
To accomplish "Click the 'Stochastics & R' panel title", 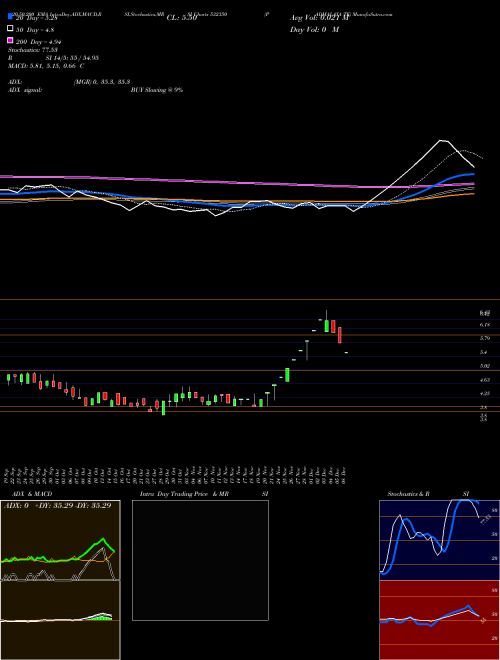I will pos(409,494).
